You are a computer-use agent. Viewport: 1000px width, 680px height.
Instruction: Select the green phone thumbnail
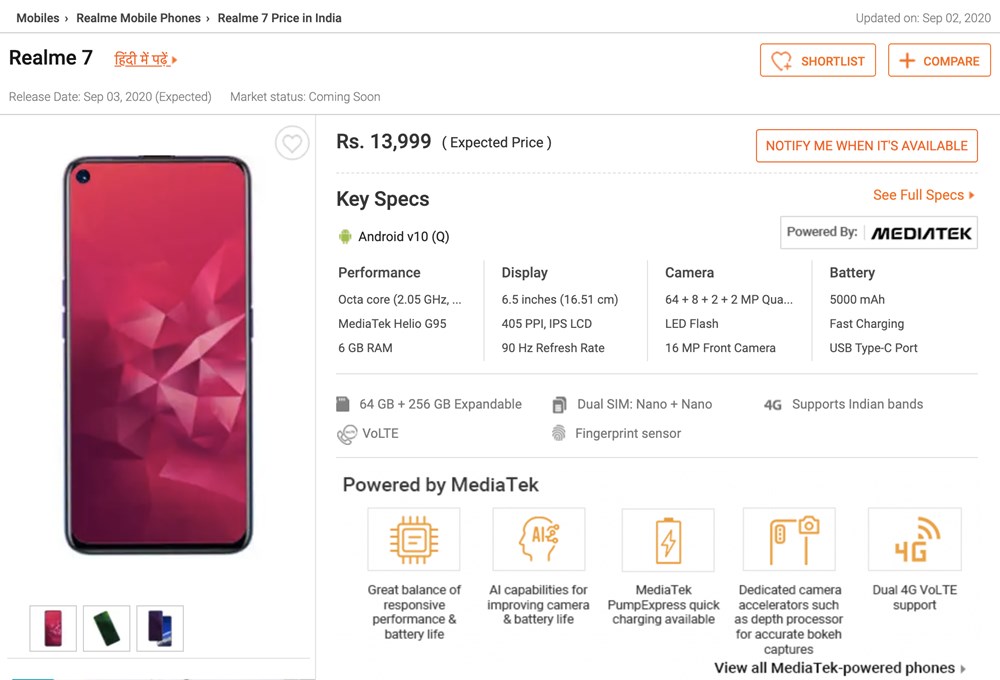106,628
